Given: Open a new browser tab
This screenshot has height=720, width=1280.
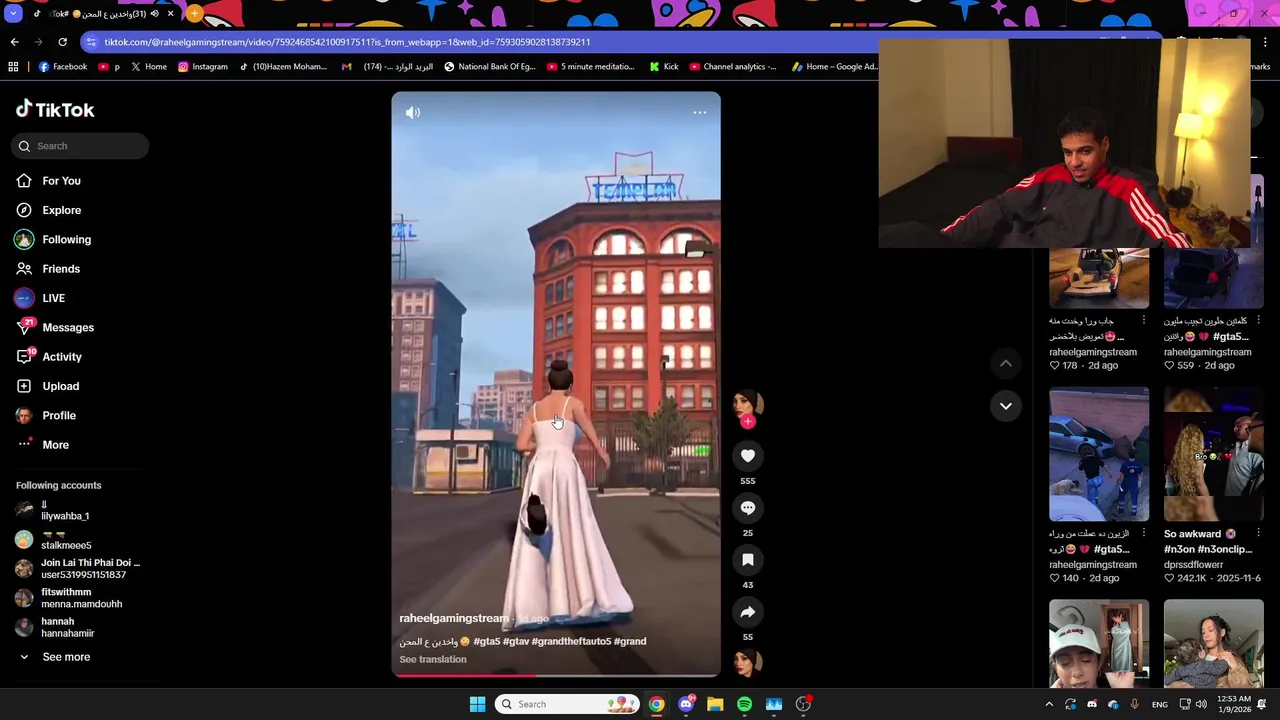Looking at the screenshot, I should (x=194, y=14).
